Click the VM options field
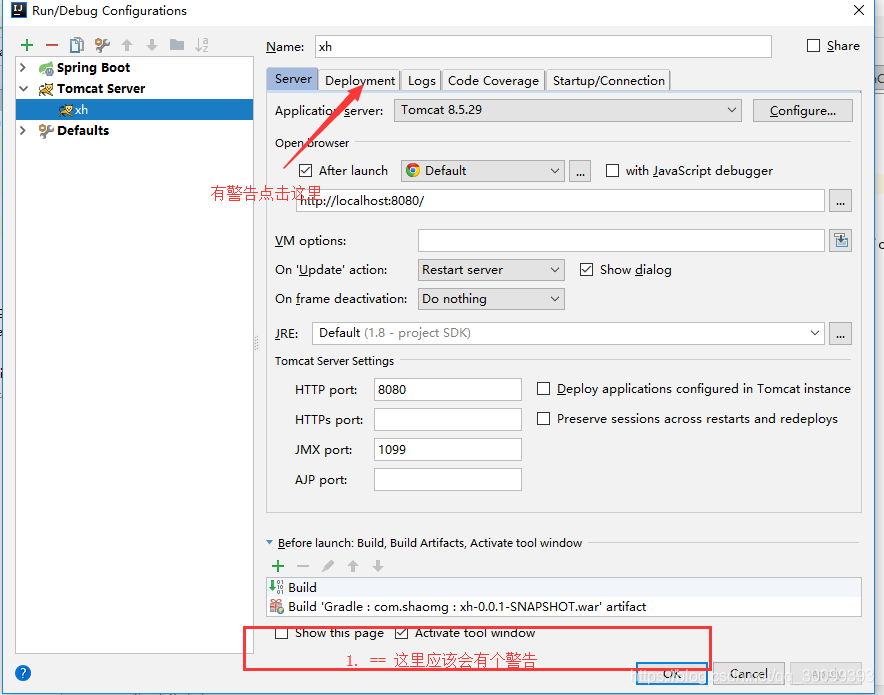 (x=621, y=241)
